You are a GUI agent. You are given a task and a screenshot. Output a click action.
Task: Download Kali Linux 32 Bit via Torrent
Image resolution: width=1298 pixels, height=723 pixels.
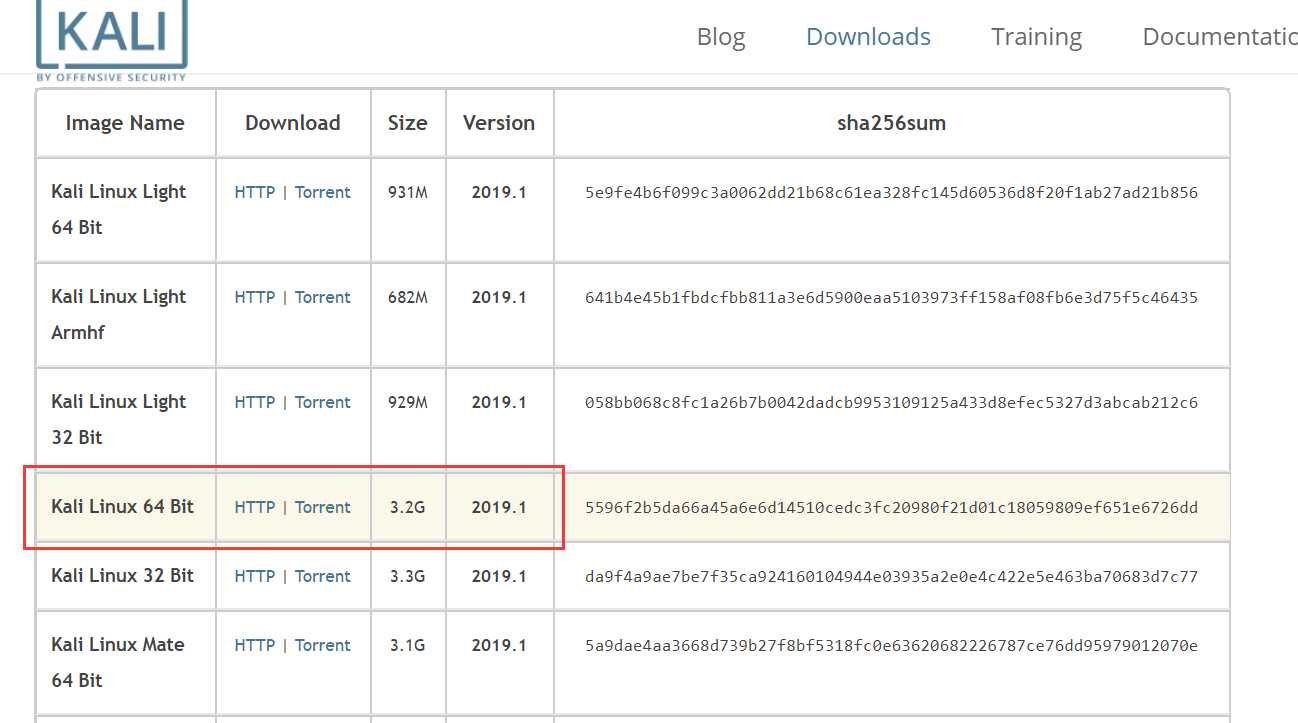click(322, 576)
